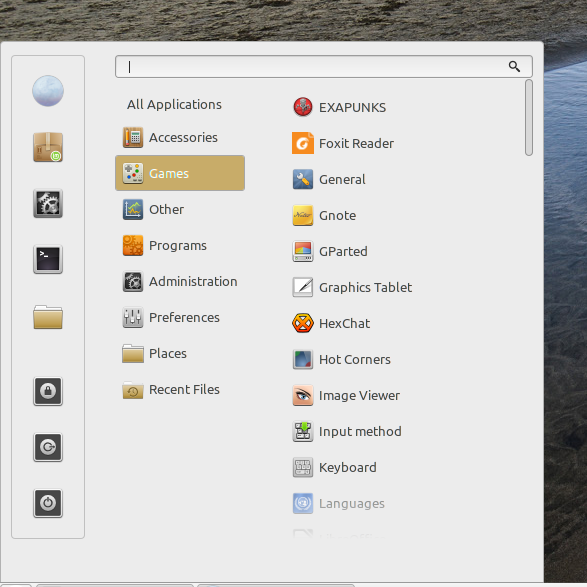The image size is (587, 587).
Task: Launch HexChat
Action: [x=331, y=323]
